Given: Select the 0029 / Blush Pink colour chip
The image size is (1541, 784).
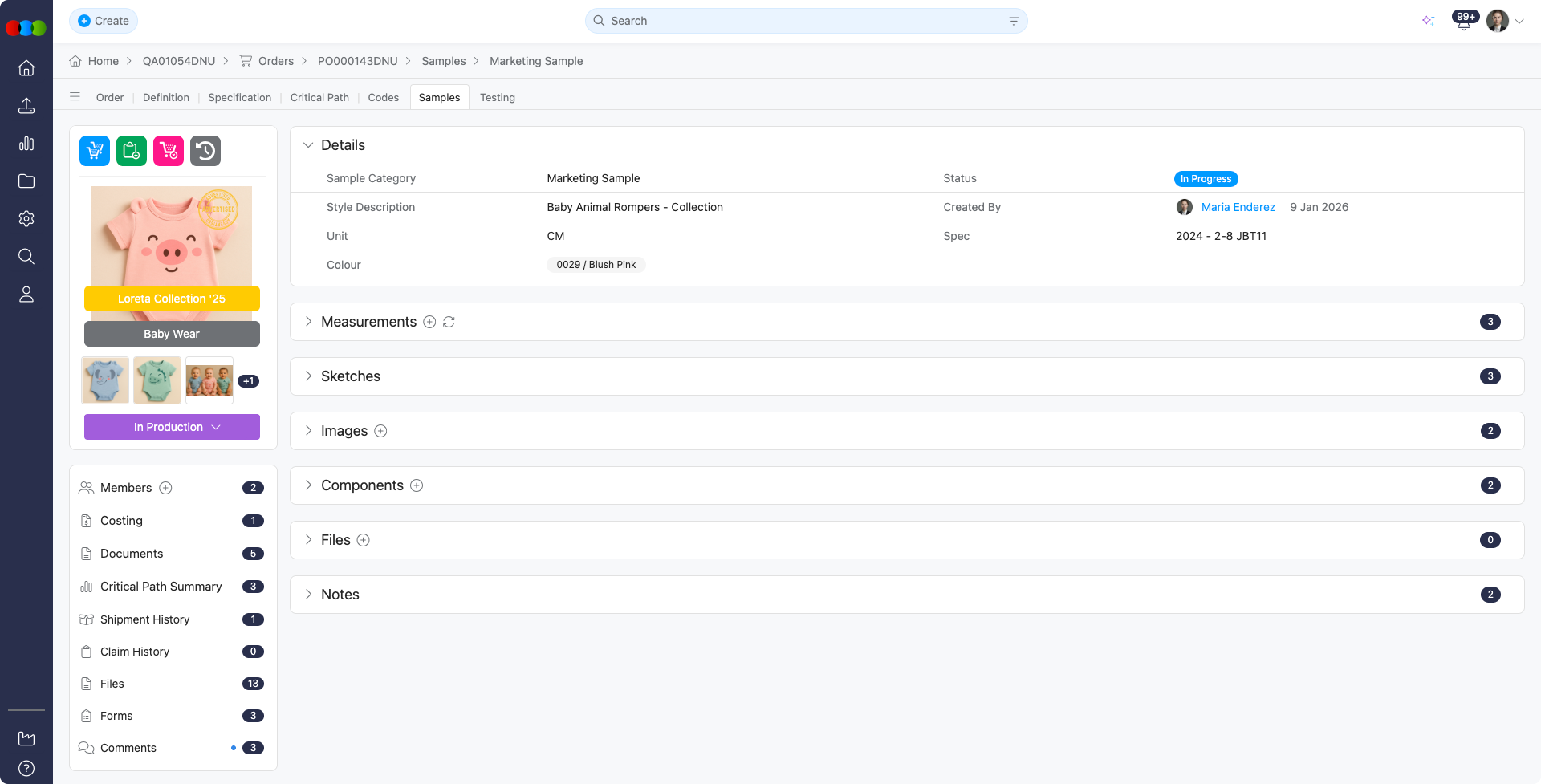Looking at the screenshot, I should pyautogui.click(x=596, y=264).
